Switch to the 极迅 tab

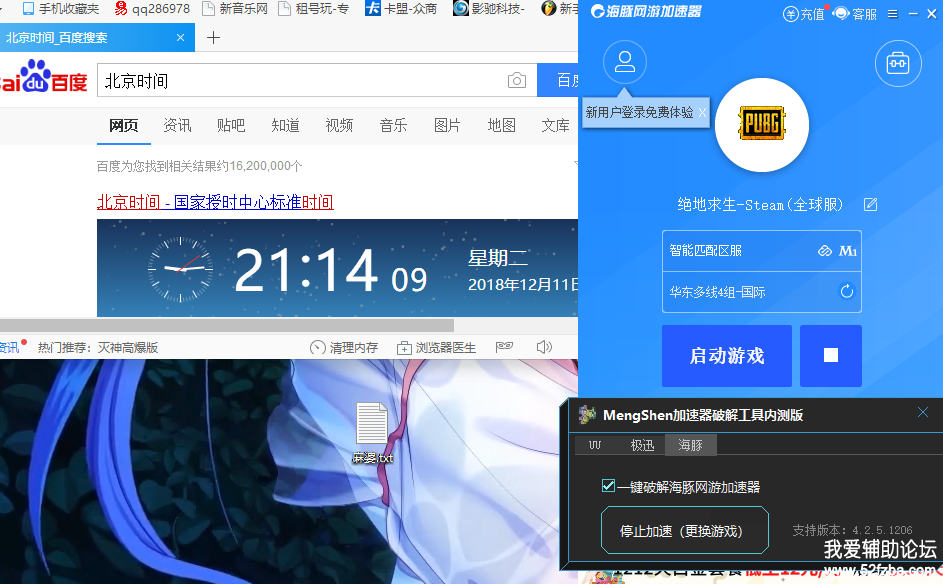(642, 445)
